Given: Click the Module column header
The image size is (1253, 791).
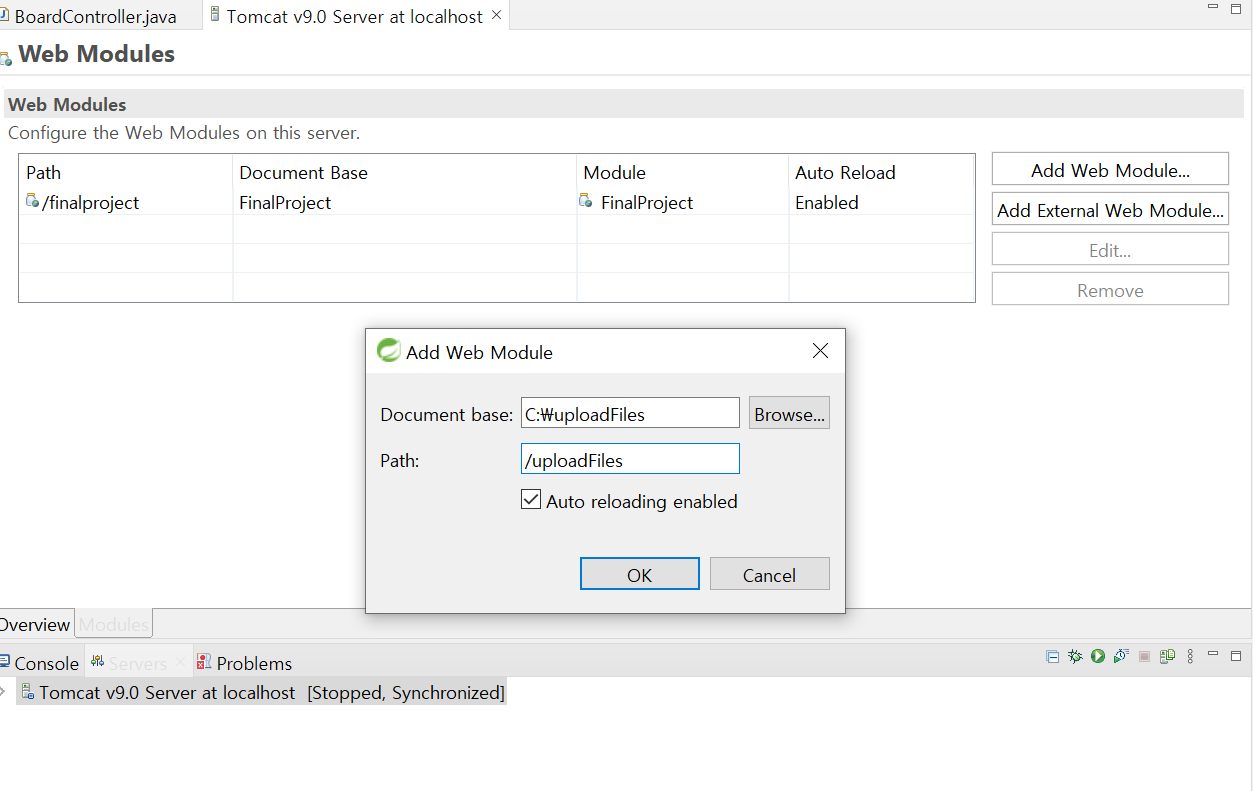Looking at the screenshot, I should point(683,172).
